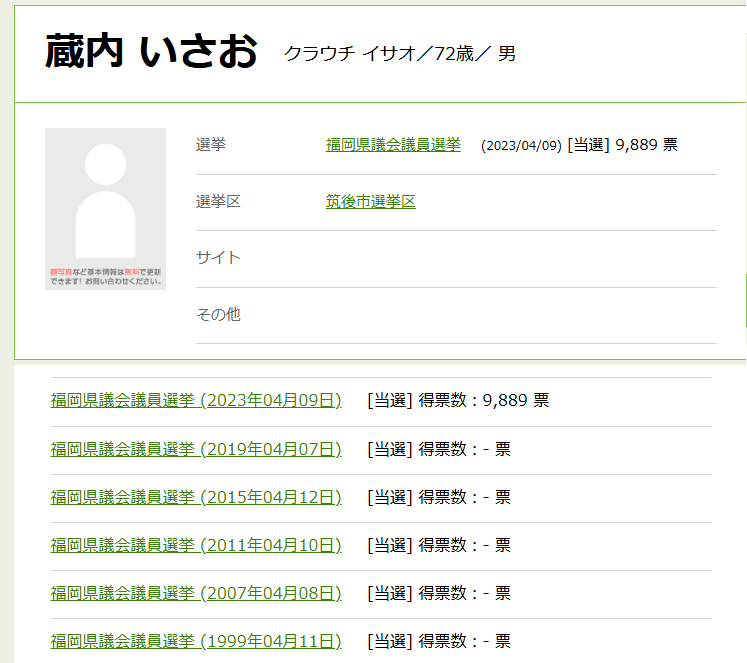Click the クラウチ イサオ／72歳／男 reading text
This screenshot has width=747, height=663.
pos(400,53)
